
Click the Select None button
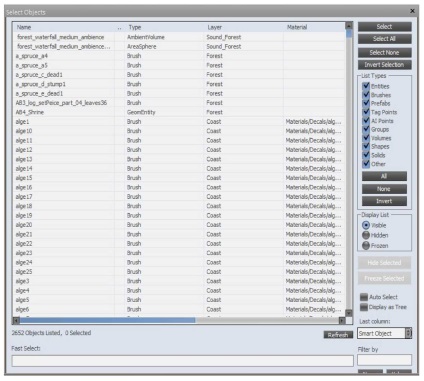384,52
